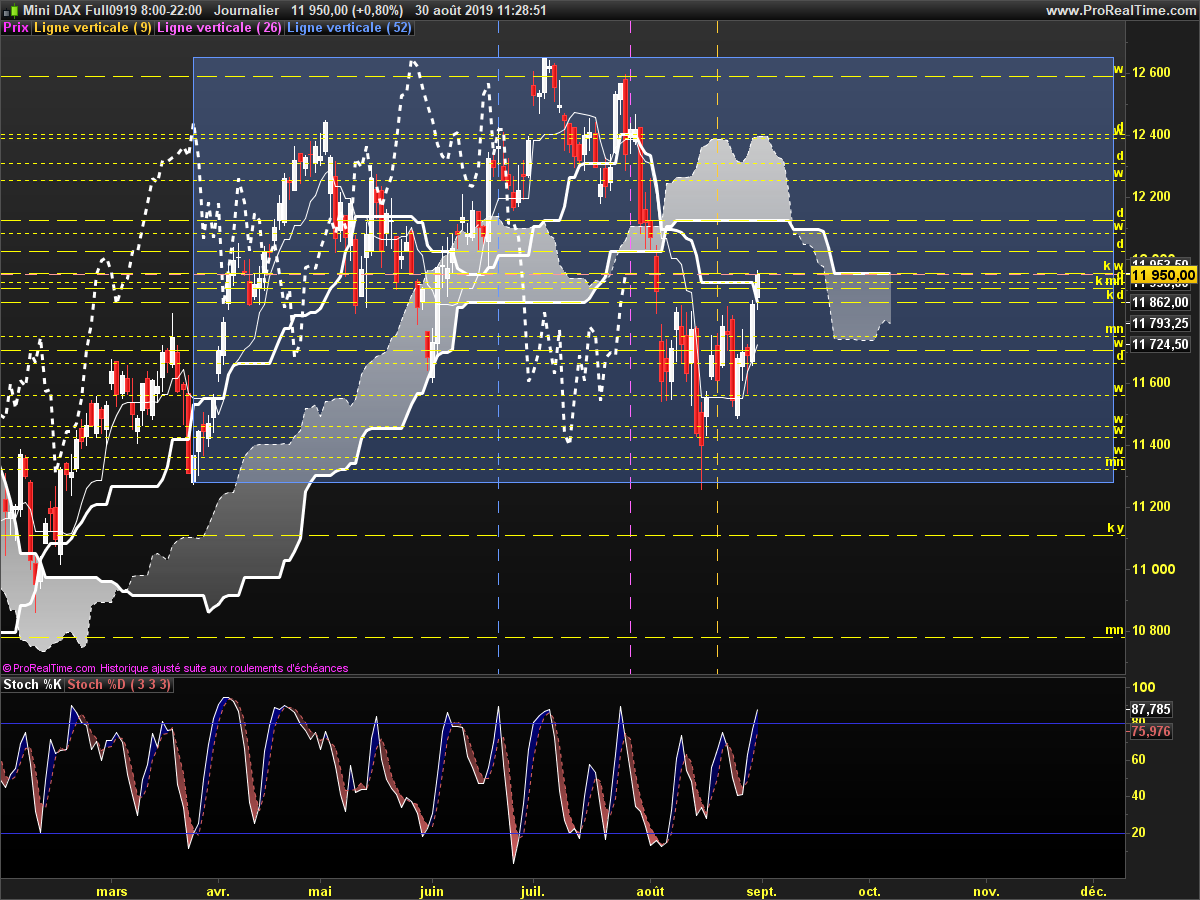Click the août label on time axis
The height and width of the screenshot is (900, 1200).
point(650,890)
